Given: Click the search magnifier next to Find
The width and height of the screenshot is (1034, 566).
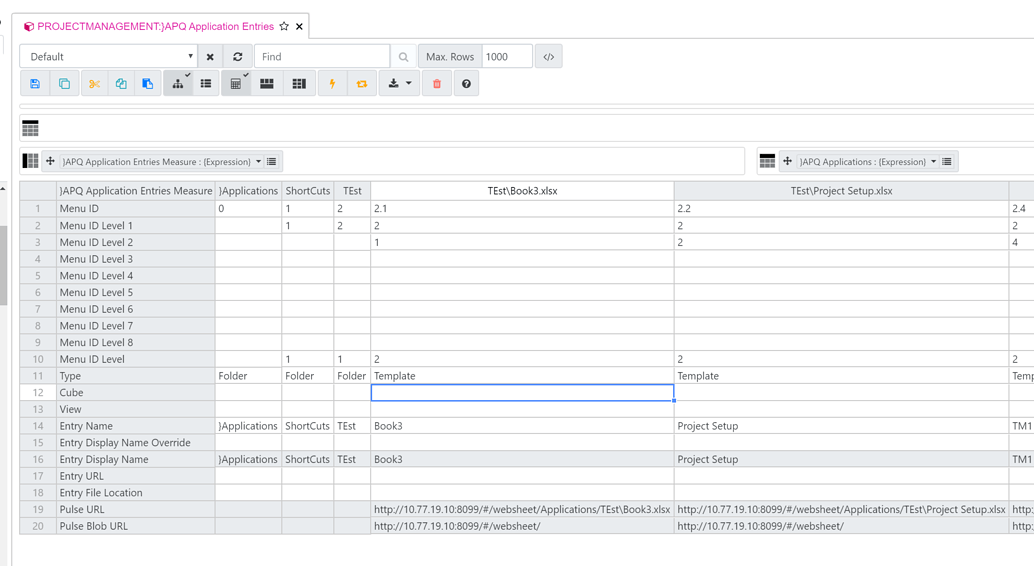Looking at the screenshot, I should [x=403, y=57].
